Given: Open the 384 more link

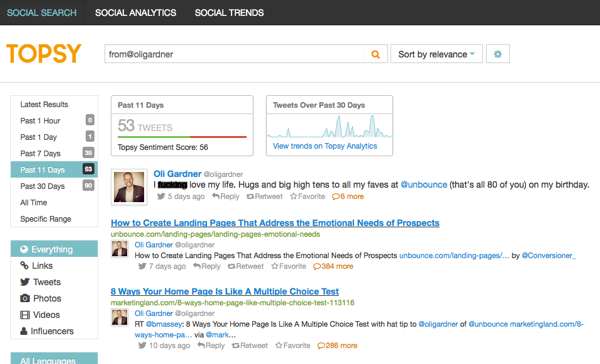Looking at the screenshot, I should click(333, 266).
